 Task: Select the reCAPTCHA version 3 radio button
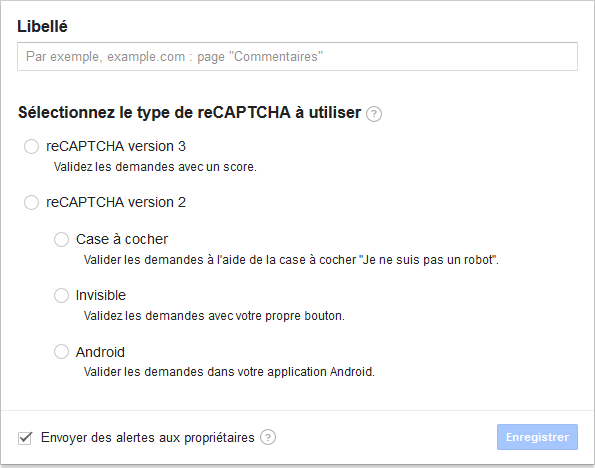[31, 147]
